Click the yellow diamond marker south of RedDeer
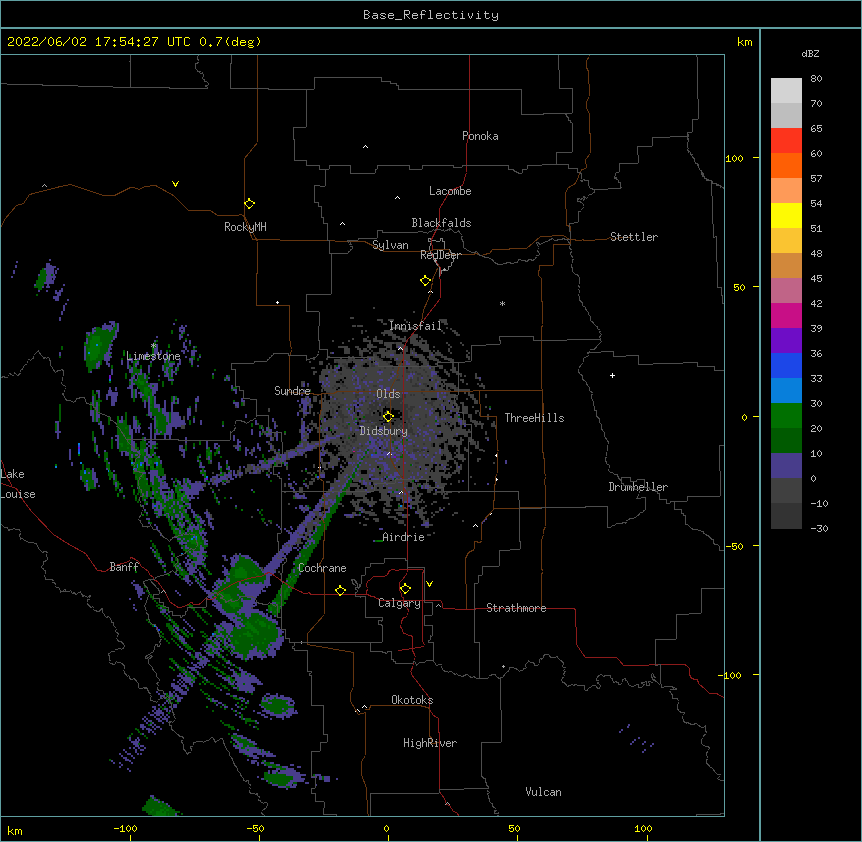Image resolution: width=862 pixels, height=842 pixels. tap(425, 281)
